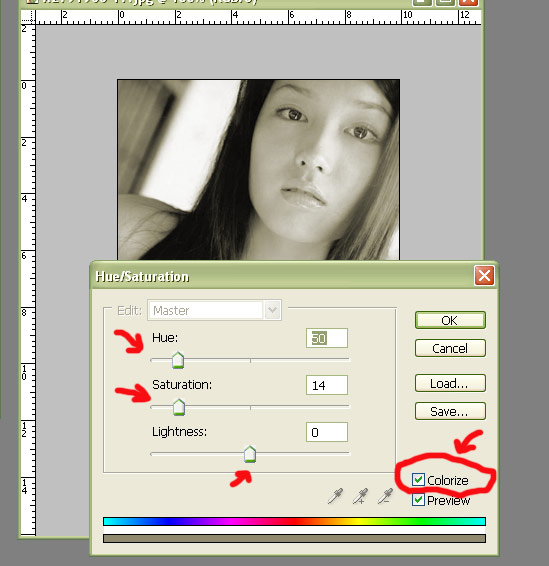This screenshot has height=566, width=549.
Task: Click the Hue value input field
Action: pyautogui.click(x=327, y=338)
